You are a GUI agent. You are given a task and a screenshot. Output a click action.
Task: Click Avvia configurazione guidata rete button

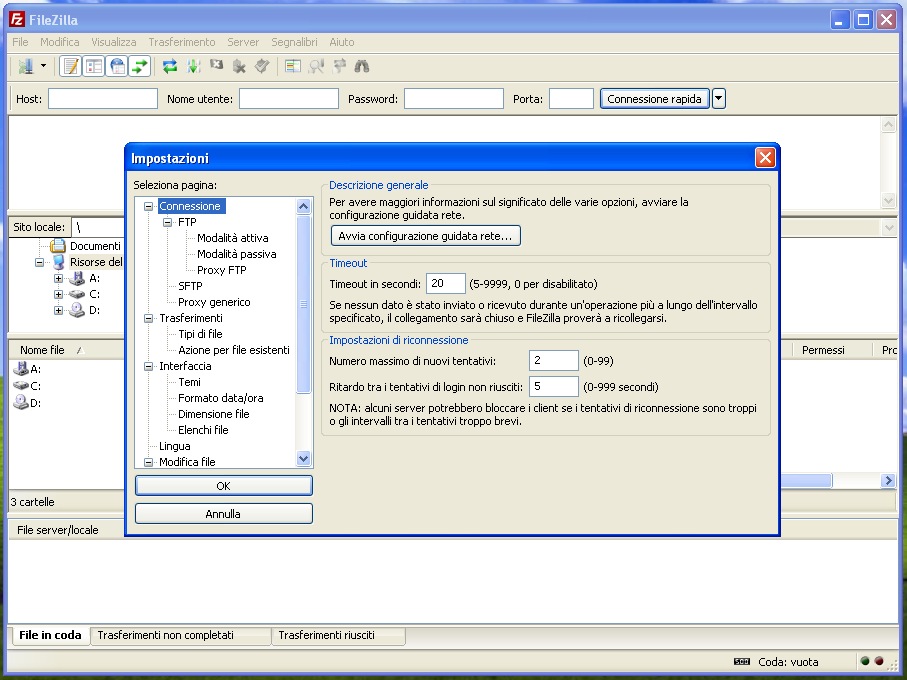(425, 236)
